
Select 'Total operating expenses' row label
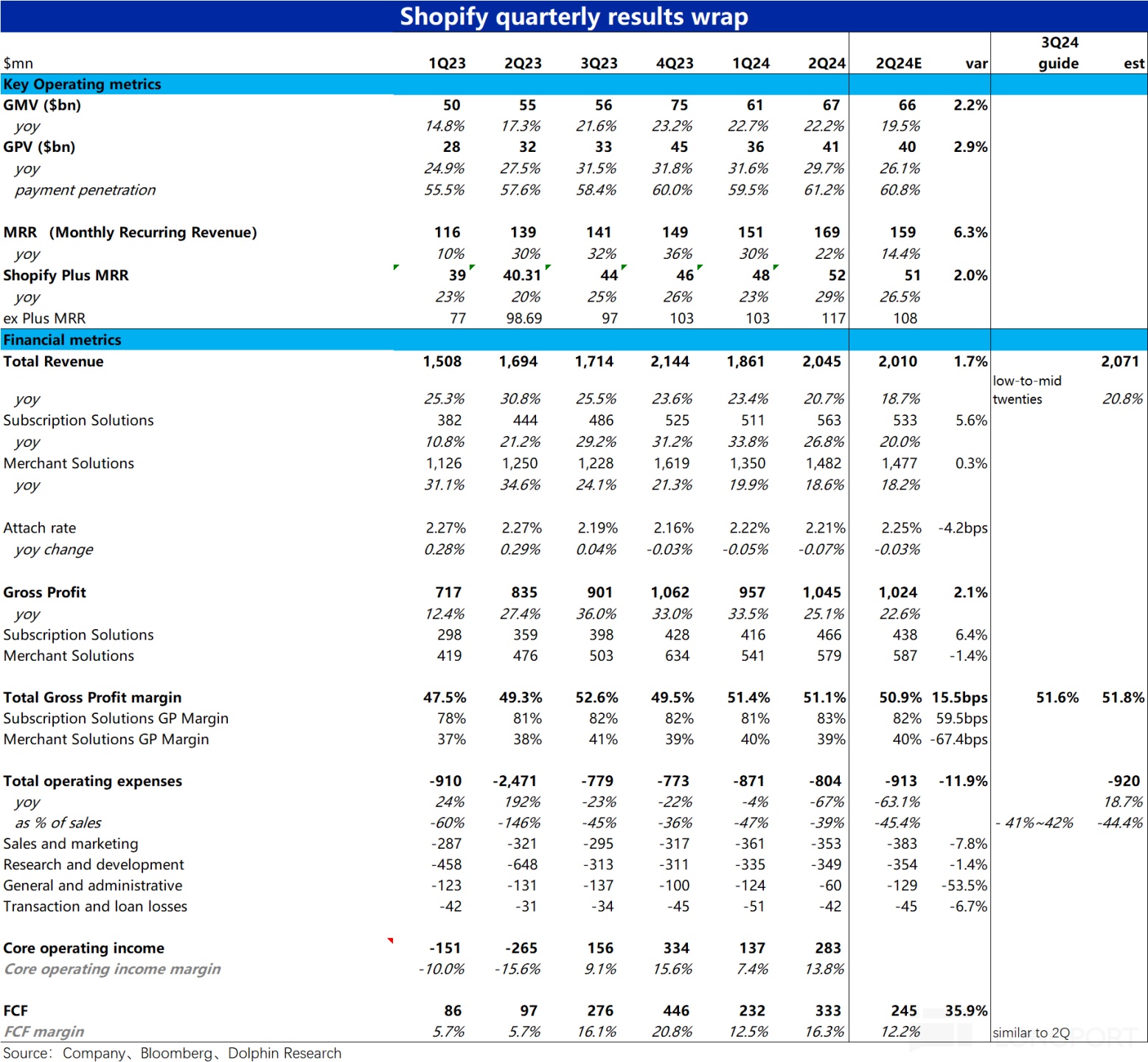(92, 781)
